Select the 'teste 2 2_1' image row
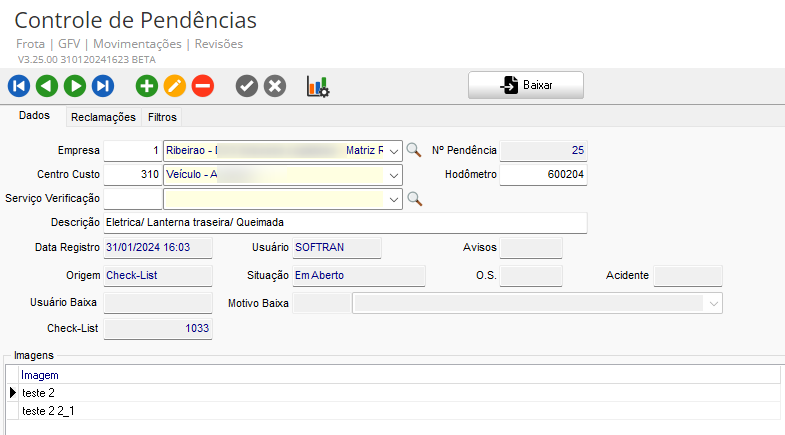 [x=49, y=411]
